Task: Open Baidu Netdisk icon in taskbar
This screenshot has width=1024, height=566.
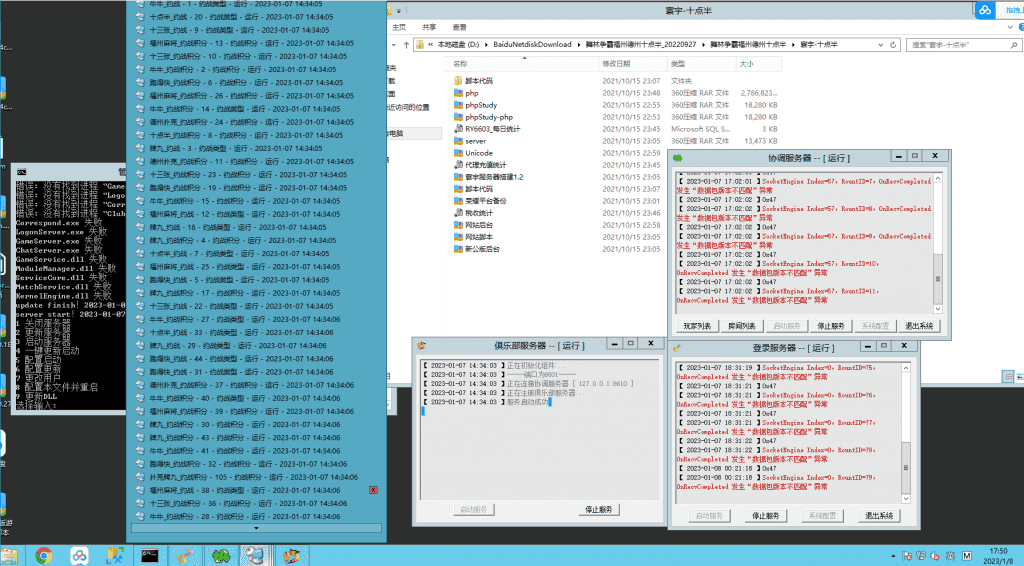Action: tap(80, 556)
